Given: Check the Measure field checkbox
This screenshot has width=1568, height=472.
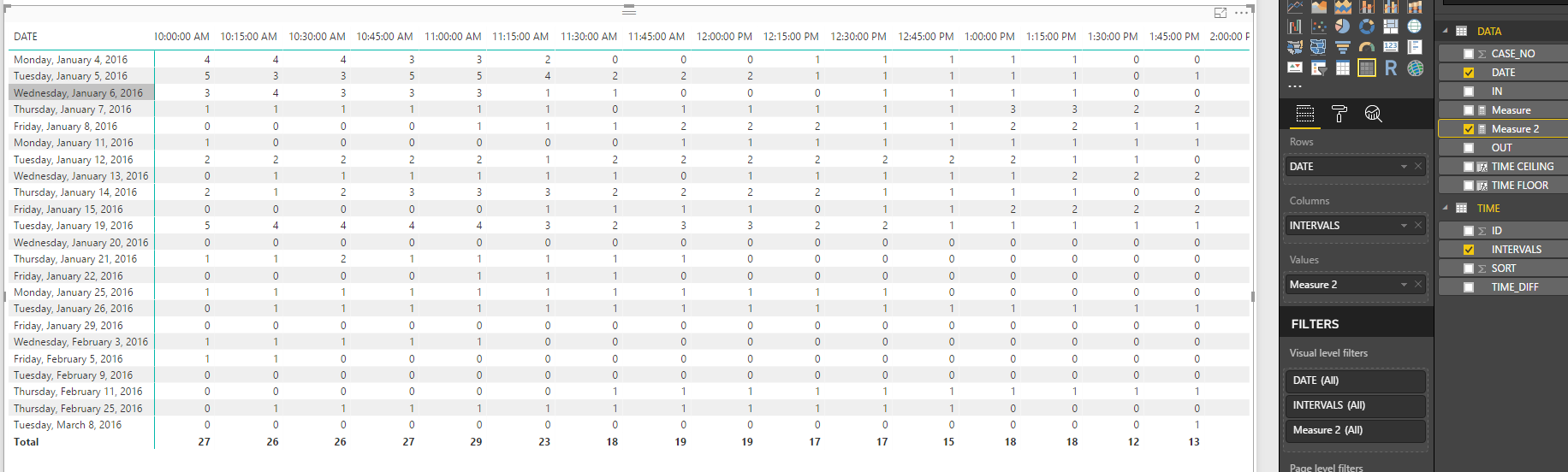Looking at the screenshot, I should coord(1469,110).
